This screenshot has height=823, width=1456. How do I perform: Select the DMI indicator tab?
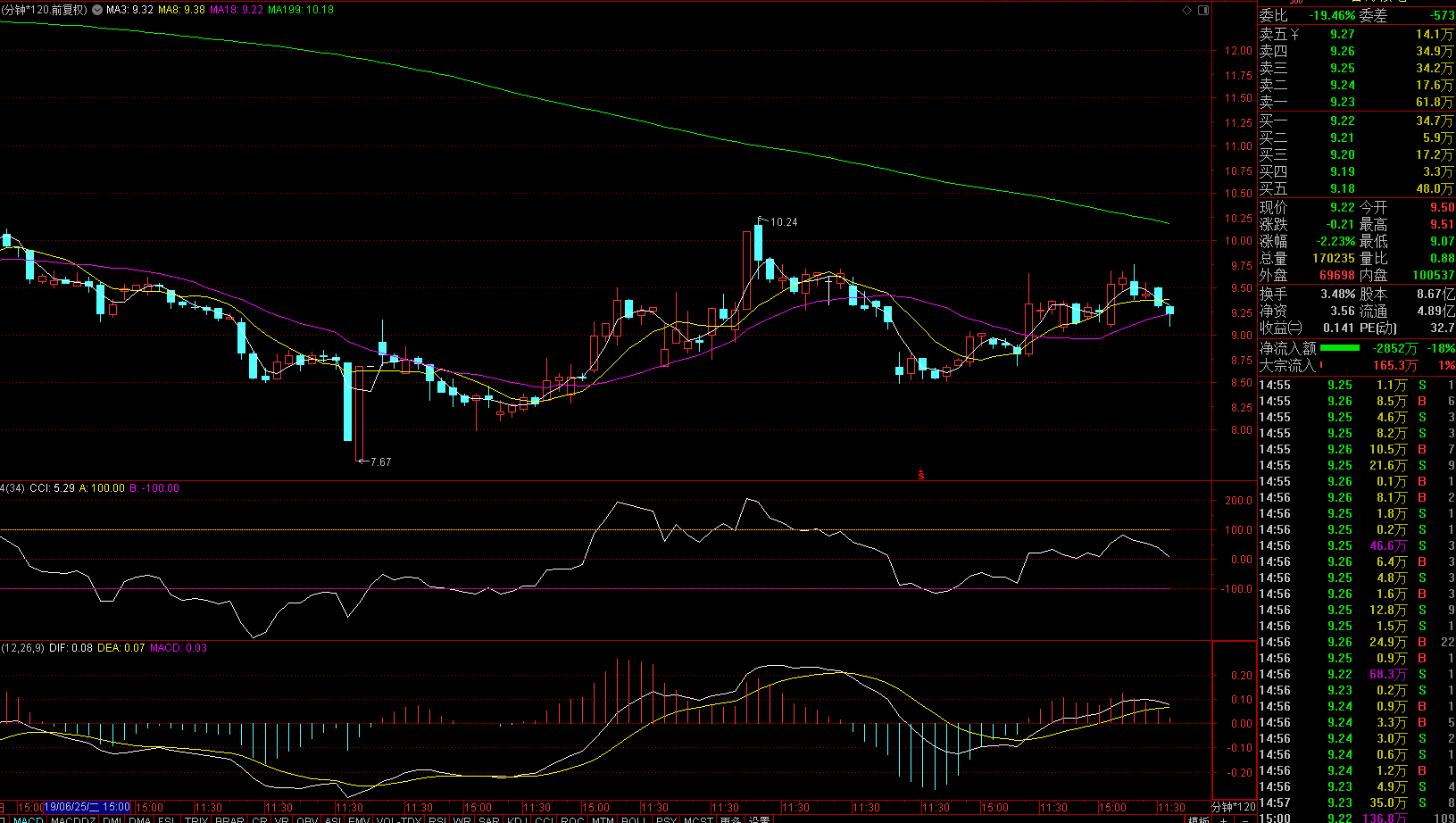[112, 819]
